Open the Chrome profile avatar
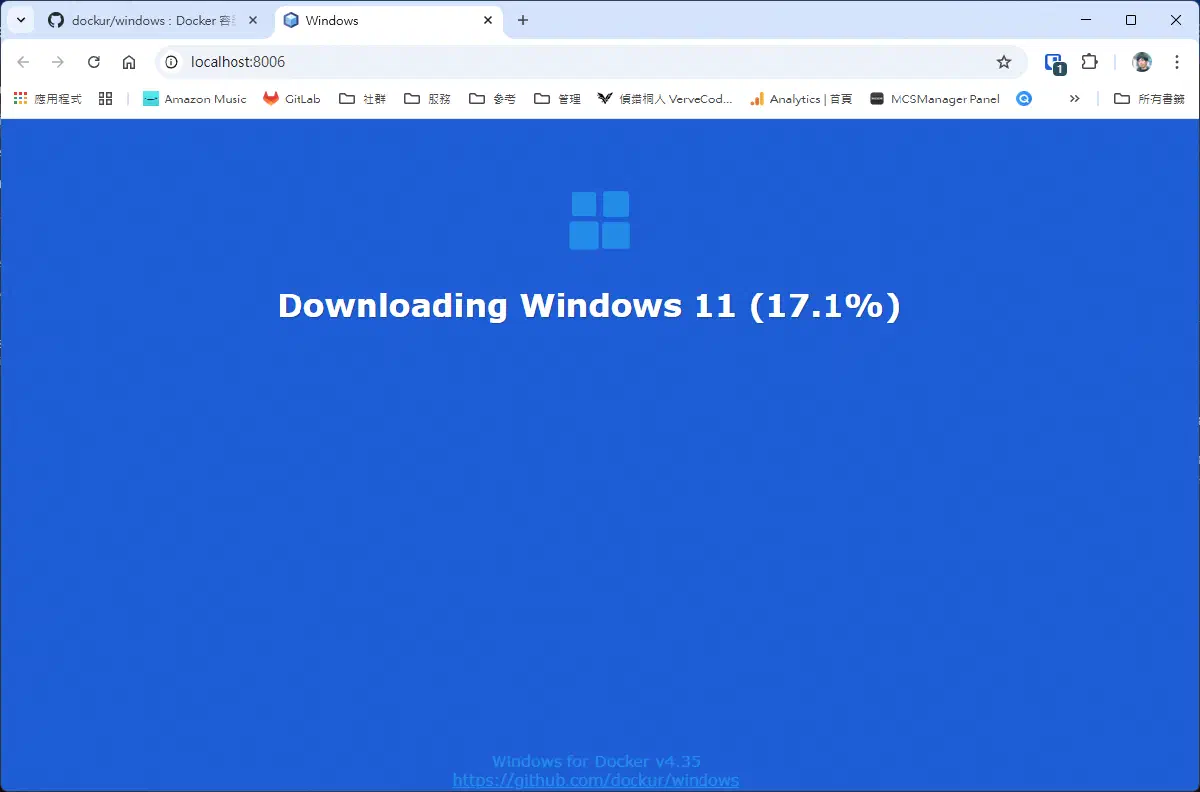Image resolution: width=1200 pixels, height=792 pixels. [x=1142, y=62]
